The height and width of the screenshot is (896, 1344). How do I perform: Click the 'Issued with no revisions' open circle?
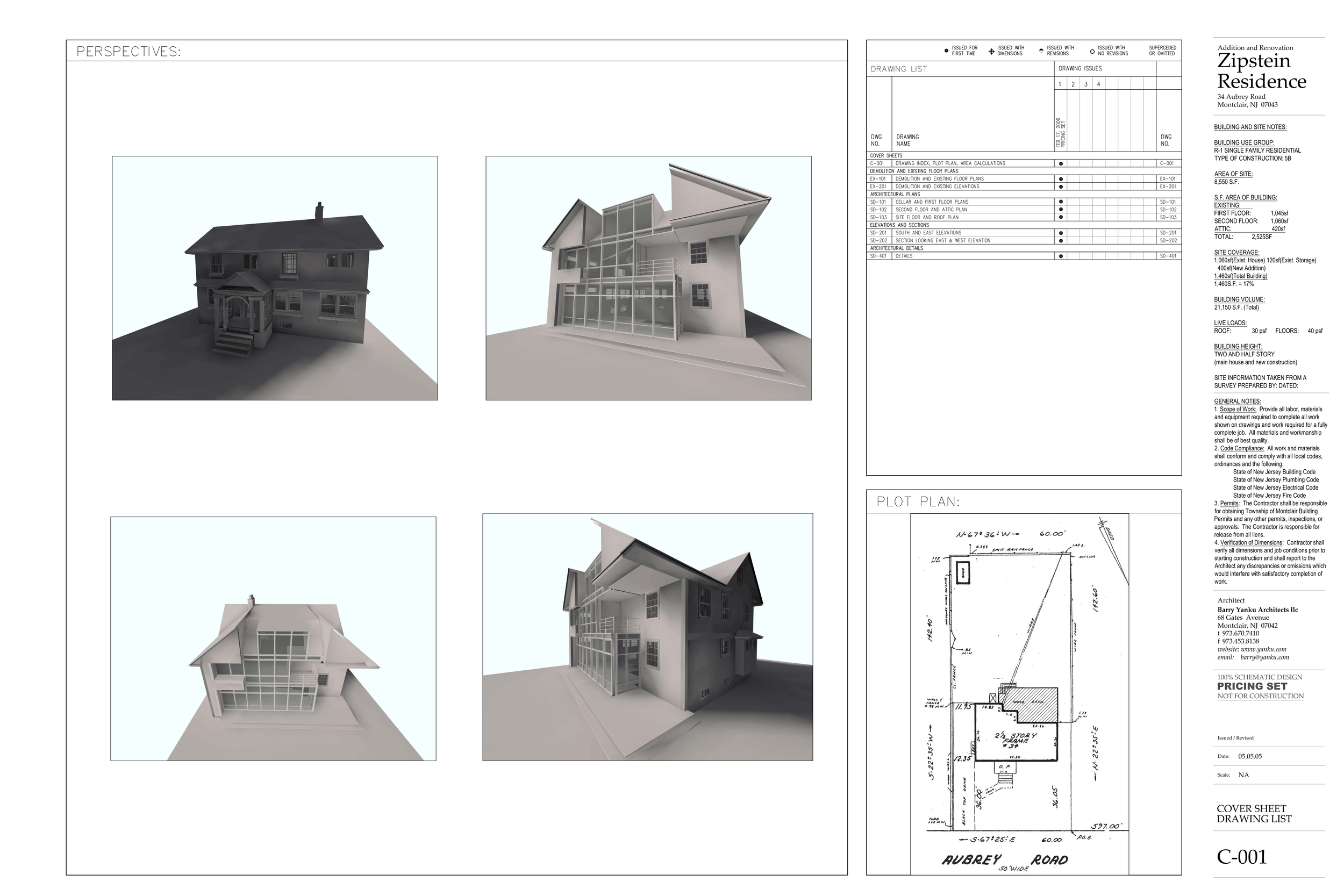coord(1092,52)
